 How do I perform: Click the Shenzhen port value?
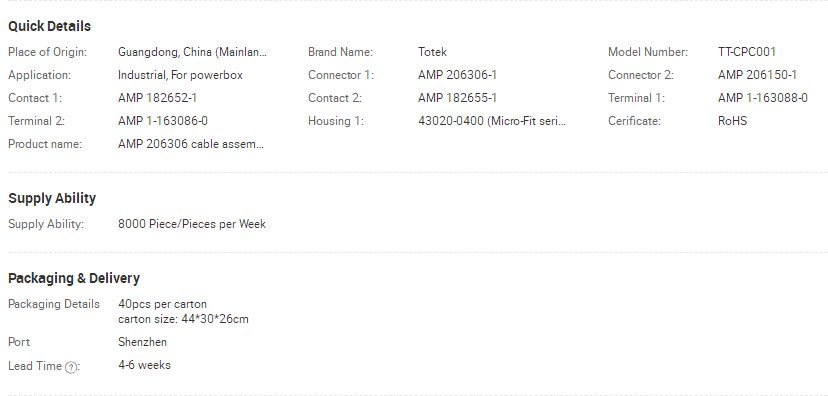[143, 342]
